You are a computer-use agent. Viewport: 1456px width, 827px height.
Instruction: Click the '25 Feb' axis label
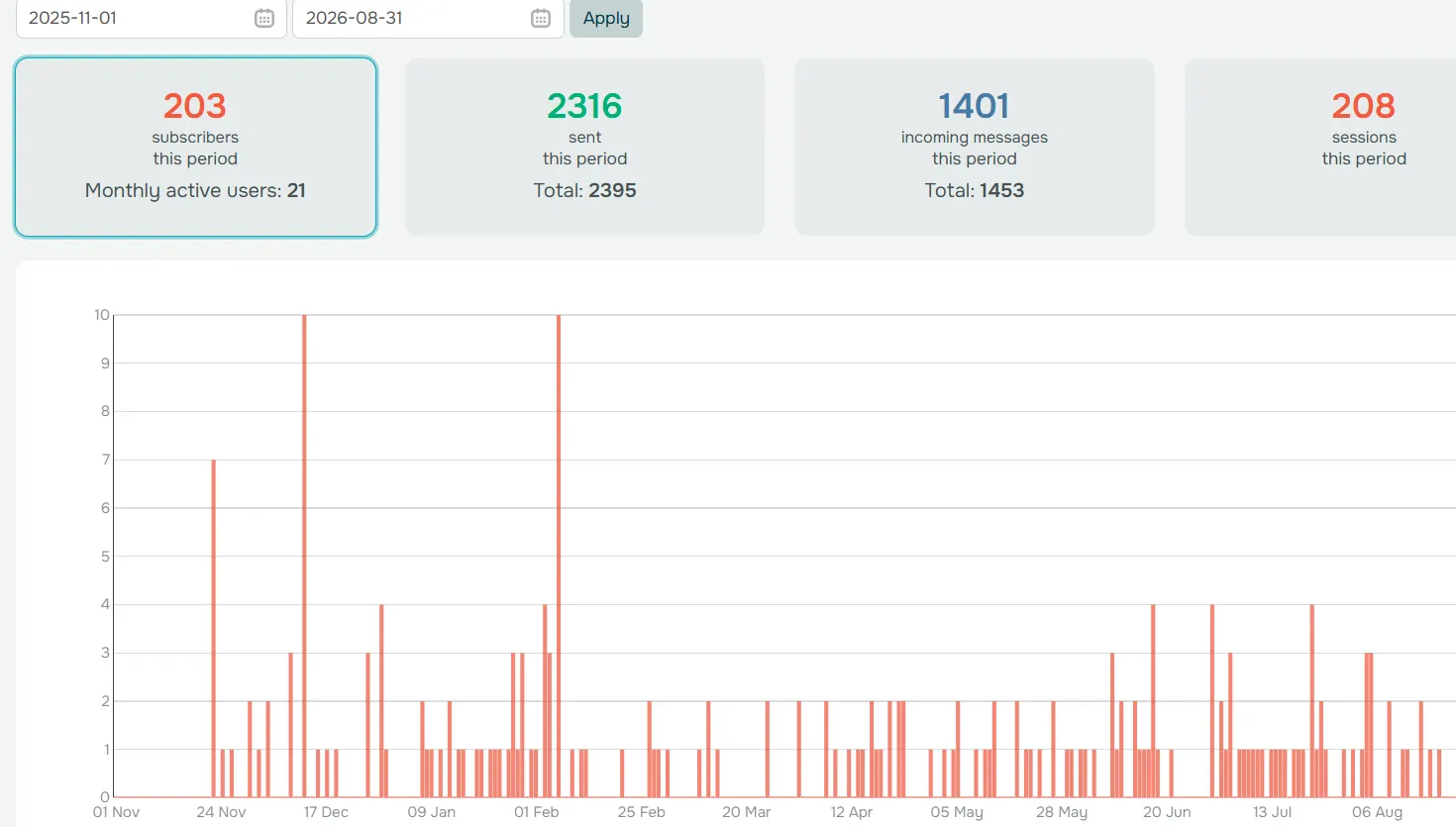[x=641, y=812]
